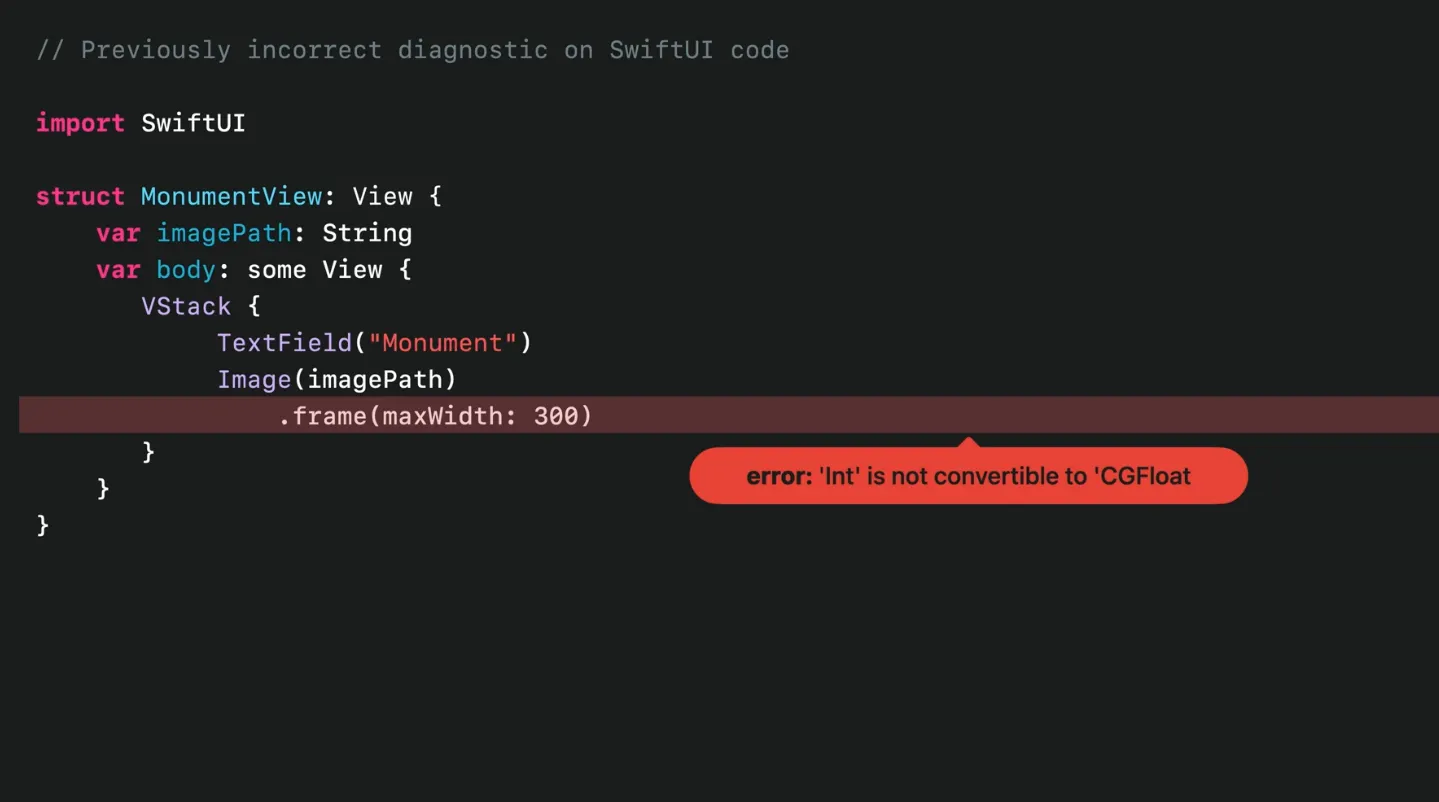Click the red error message bubble
The width and height of the screenshot is (1439, 802).
coord(968,476)
